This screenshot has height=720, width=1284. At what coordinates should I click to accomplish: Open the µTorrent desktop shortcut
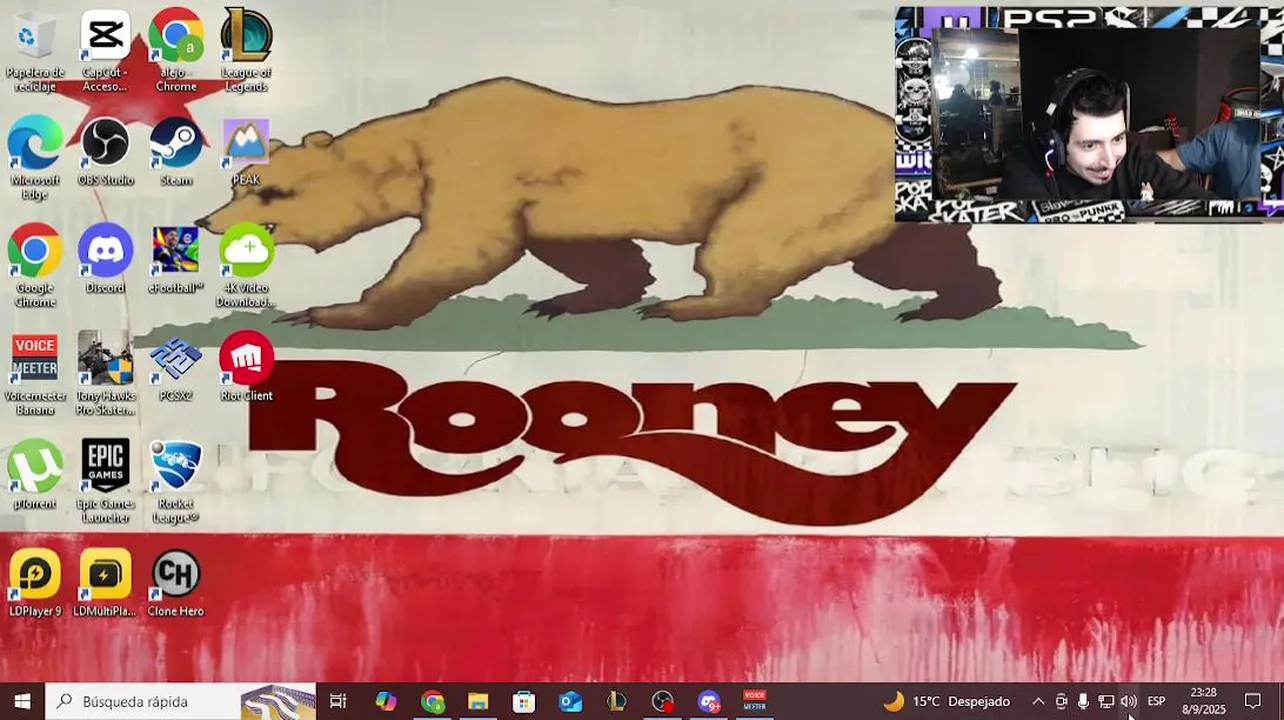[x=35, y=476]
